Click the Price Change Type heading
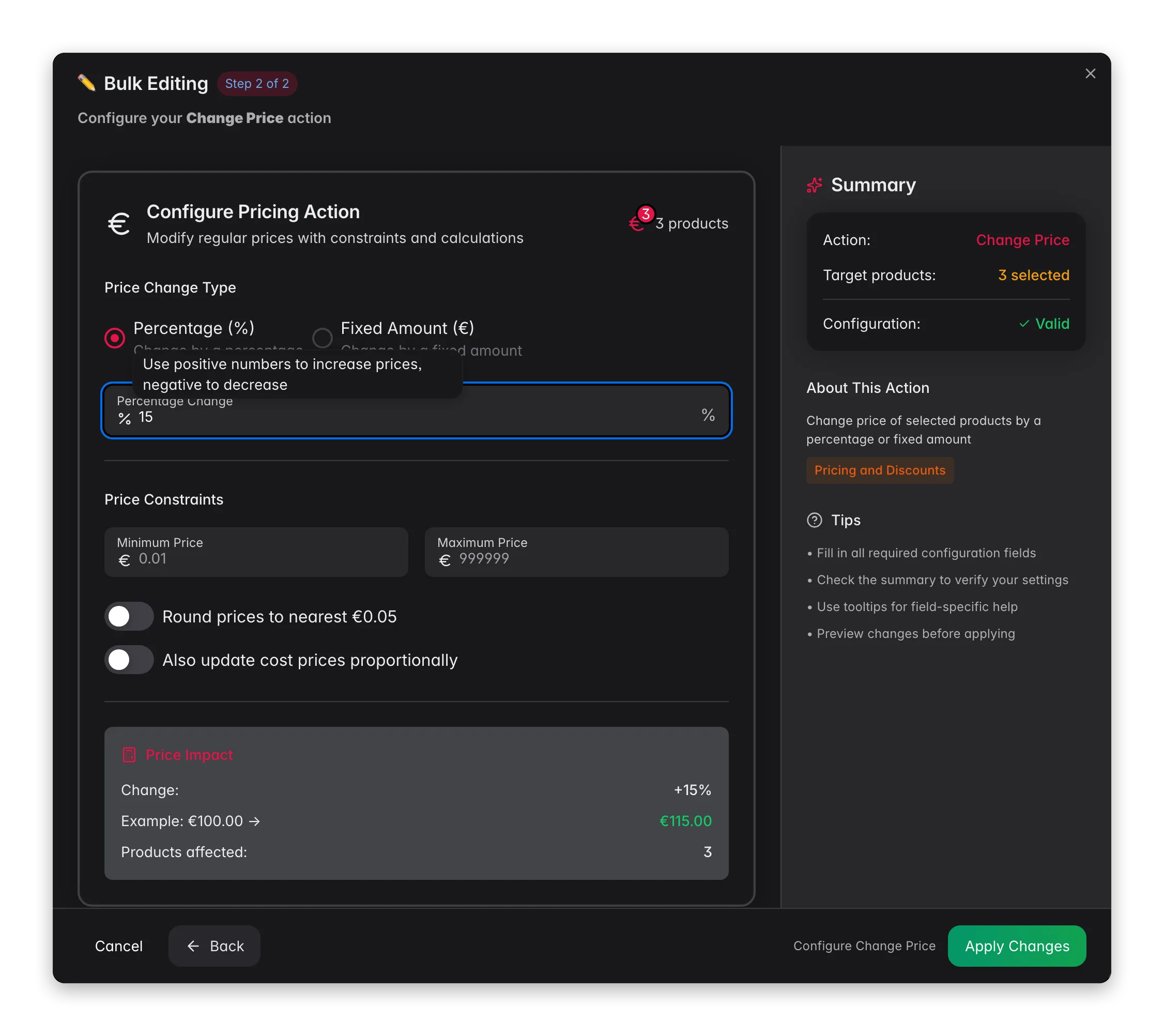 (170, 287)
